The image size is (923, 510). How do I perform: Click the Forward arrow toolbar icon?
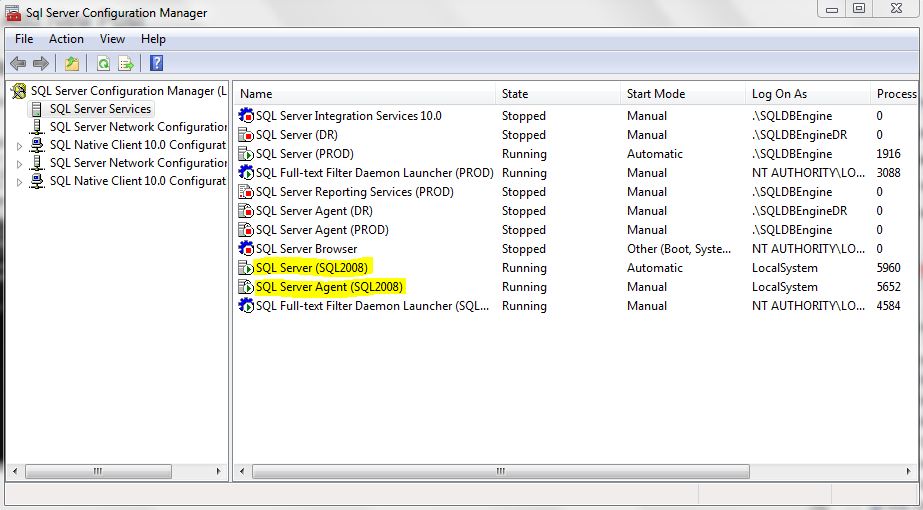pyautogui.click(x=41, y=63)
